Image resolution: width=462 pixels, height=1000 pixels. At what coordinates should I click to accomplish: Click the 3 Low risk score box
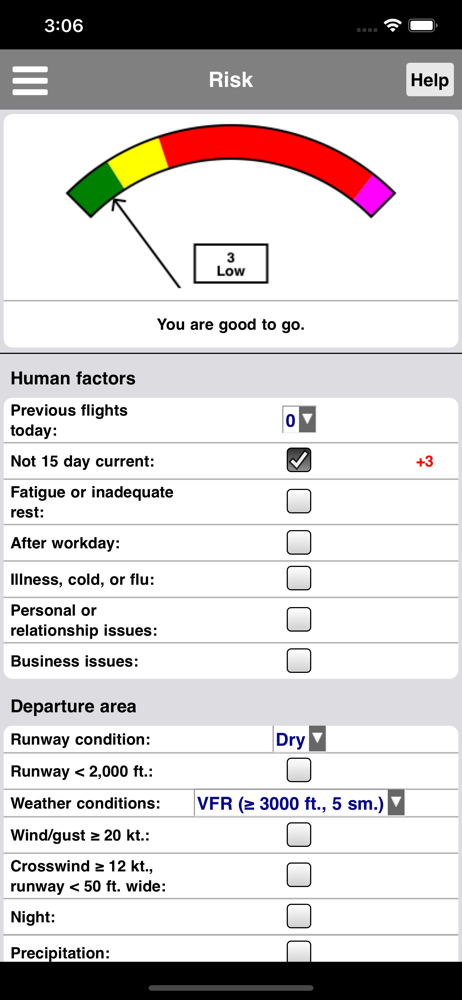point(230,263)
